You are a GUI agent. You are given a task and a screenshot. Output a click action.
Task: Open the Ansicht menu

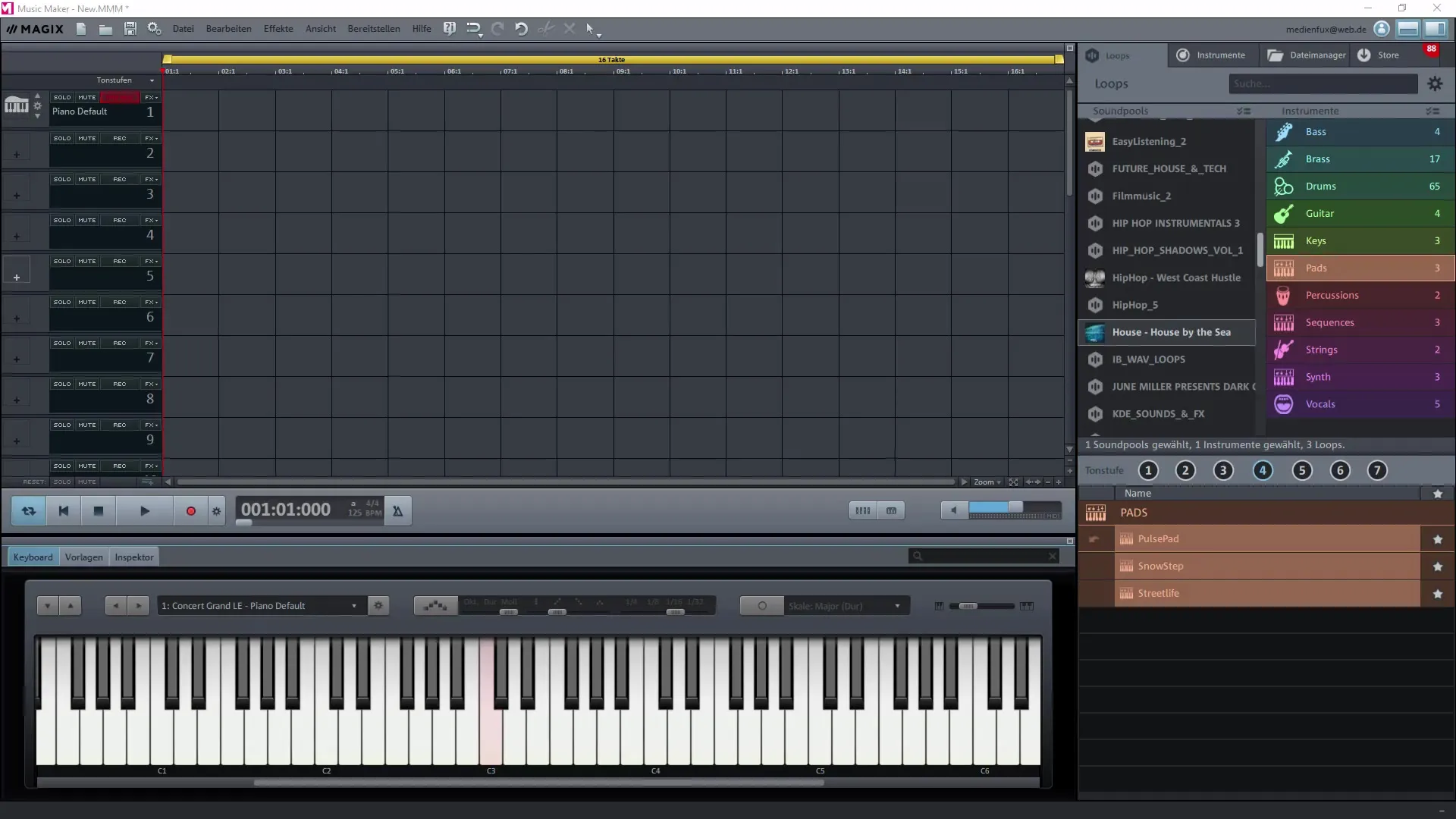[x=321, y=29]
